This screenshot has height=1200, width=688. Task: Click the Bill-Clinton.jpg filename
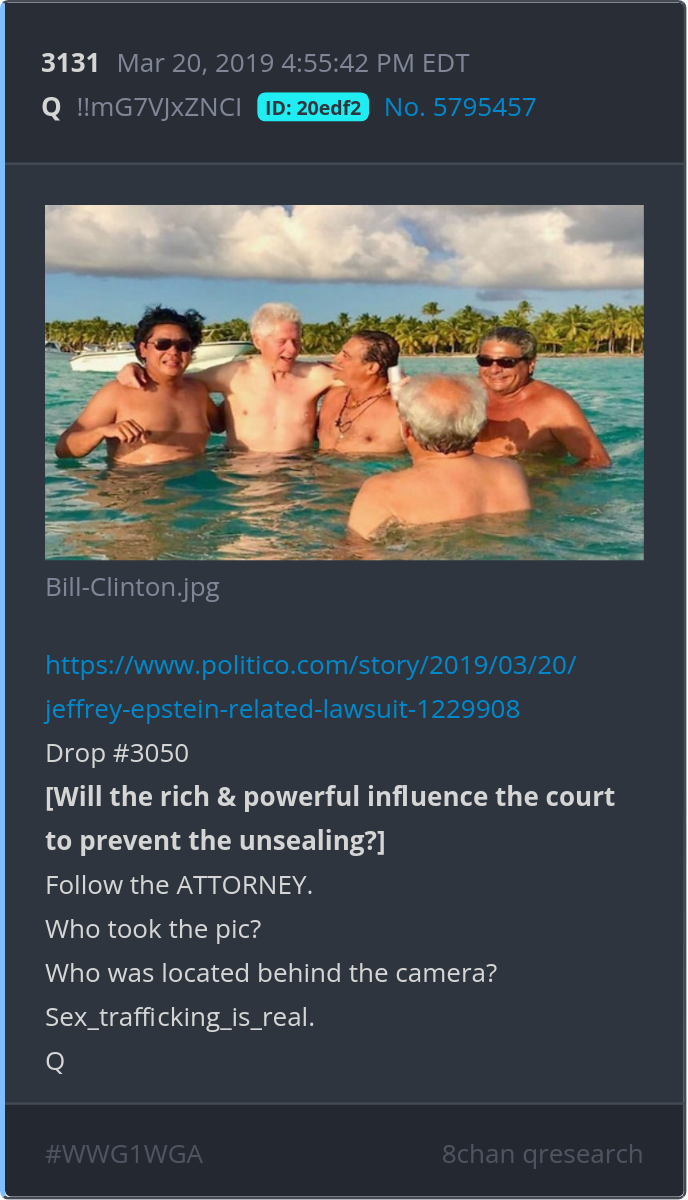tap(132, 587)
